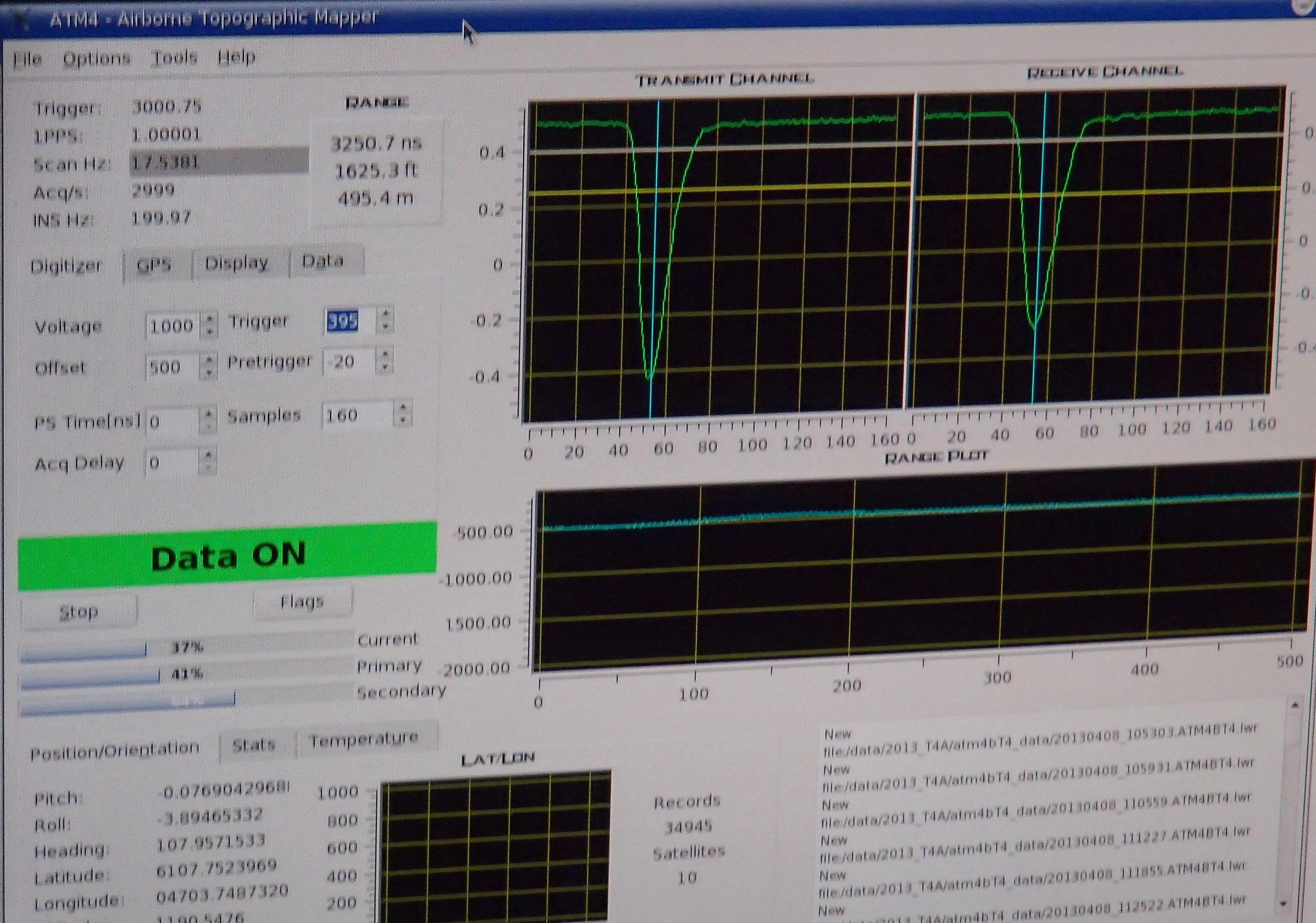1316x923 pixels.
Task: Increase Voltage with its up arrow
Action: pos(210,319)
